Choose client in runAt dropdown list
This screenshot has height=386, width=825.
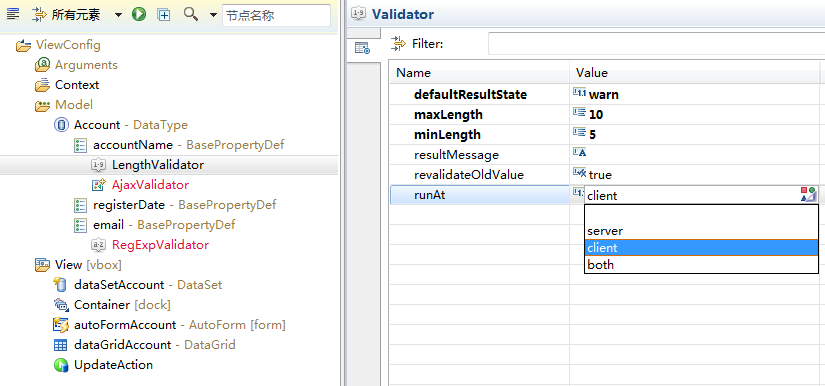[701, 248]
